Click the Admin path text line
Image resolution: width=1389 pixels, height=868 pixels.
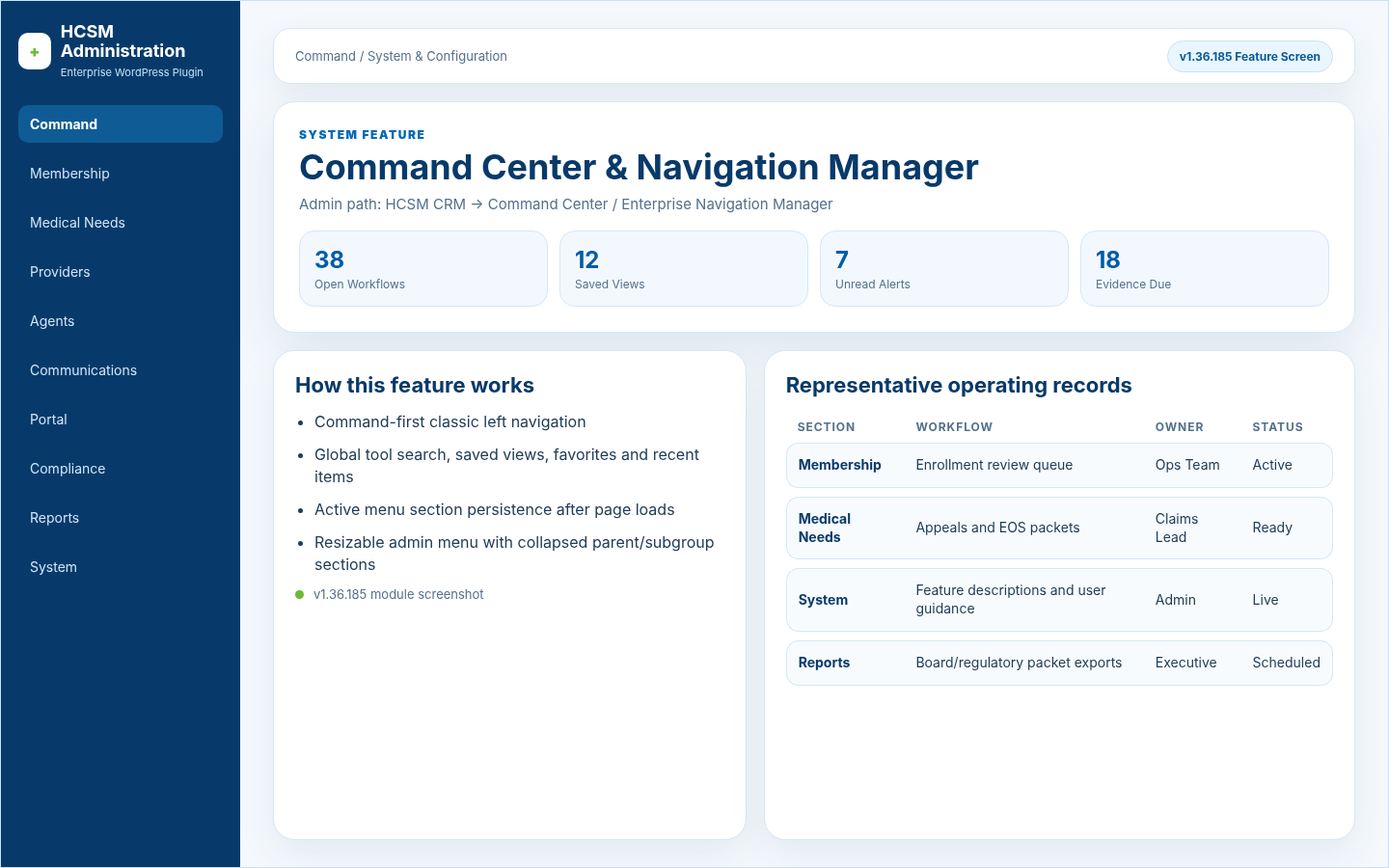coord(565,204)
